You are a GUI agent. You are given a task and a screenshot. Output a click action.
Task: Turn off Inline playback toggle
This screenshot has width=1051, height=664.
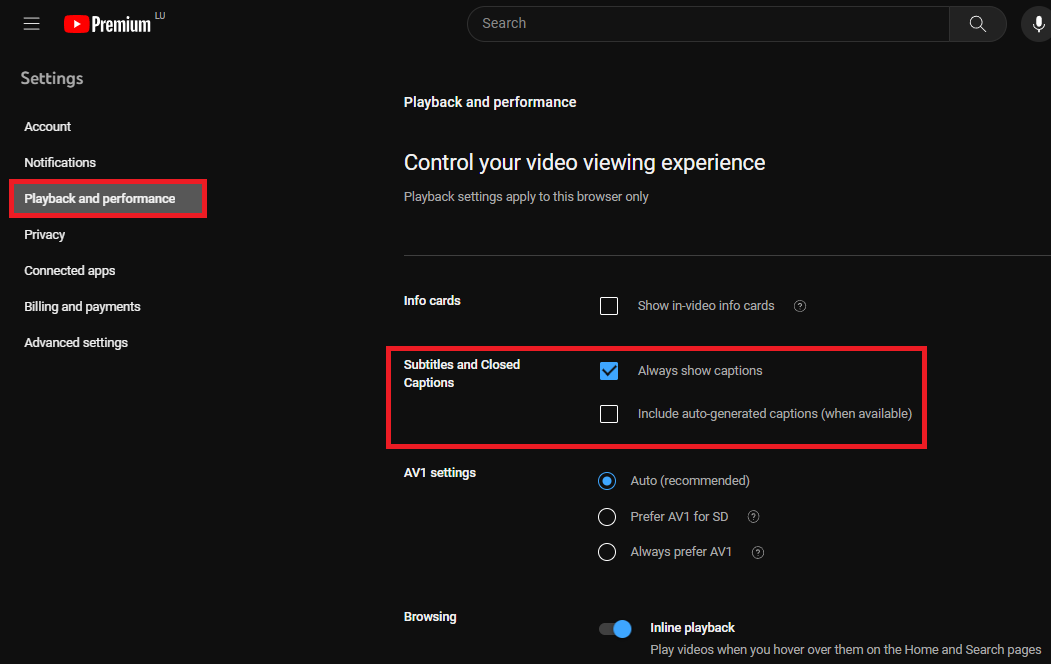click(616, 629)
